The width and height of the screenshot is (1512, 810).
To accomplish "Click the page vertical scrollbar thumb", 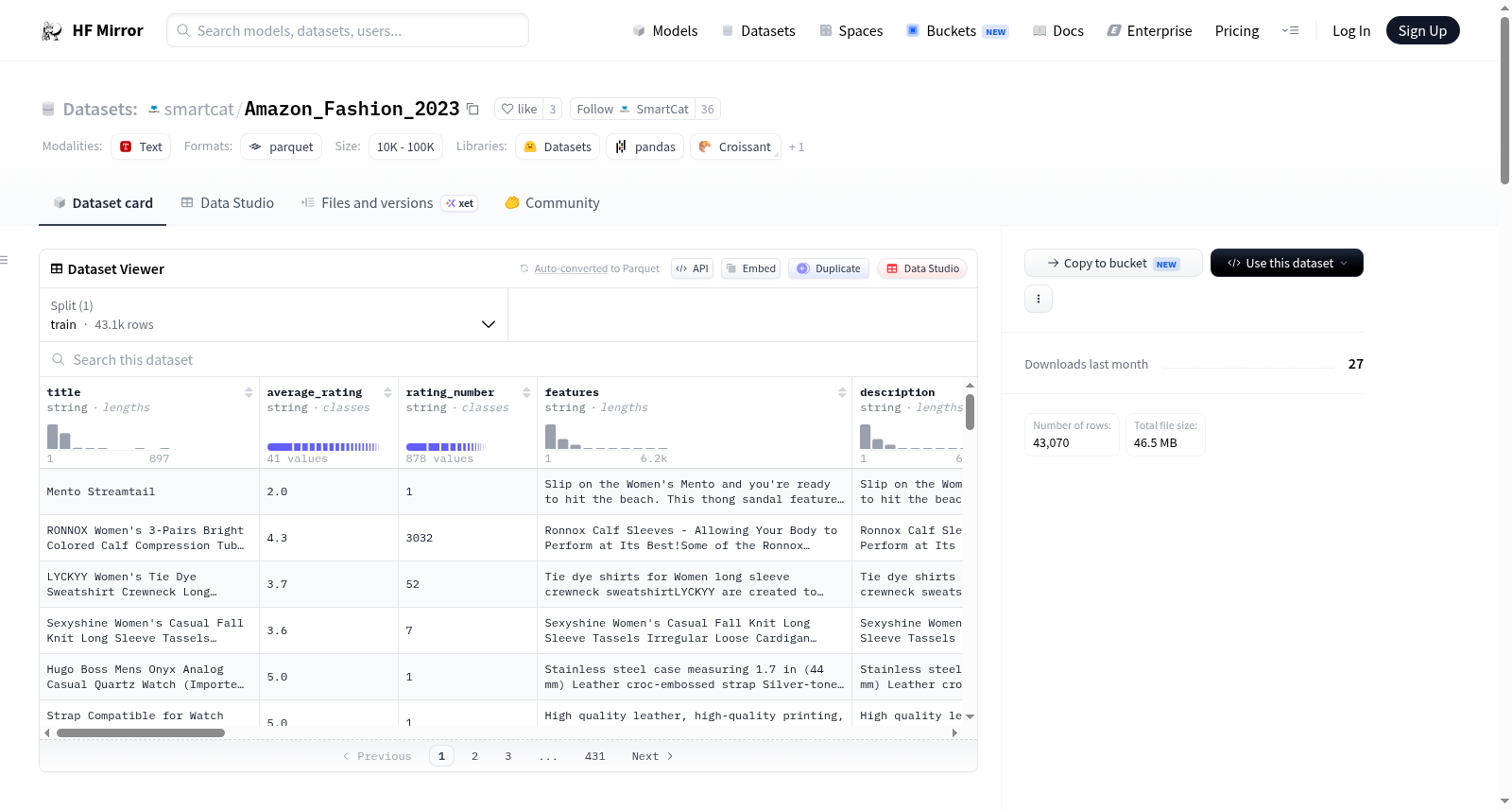I will coord(1505,99).
